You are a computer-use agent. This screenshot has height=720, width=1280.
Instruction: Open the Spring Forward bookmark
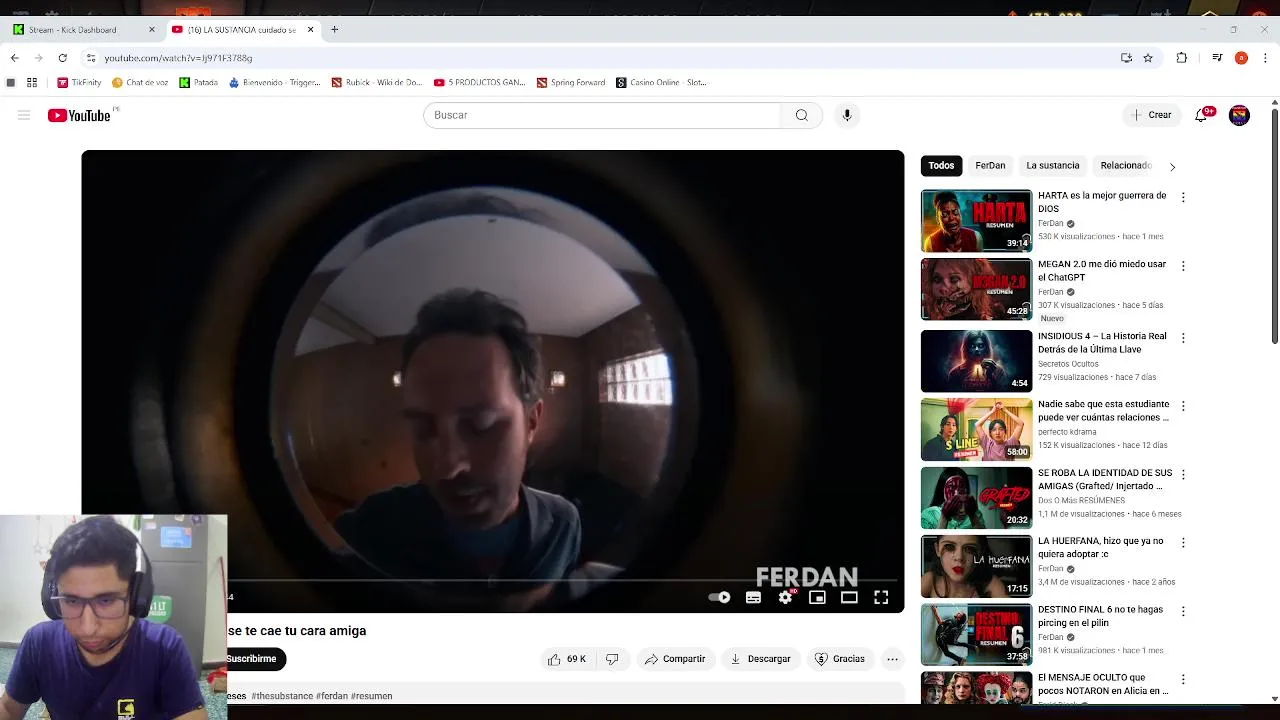(x=571, y=83)
